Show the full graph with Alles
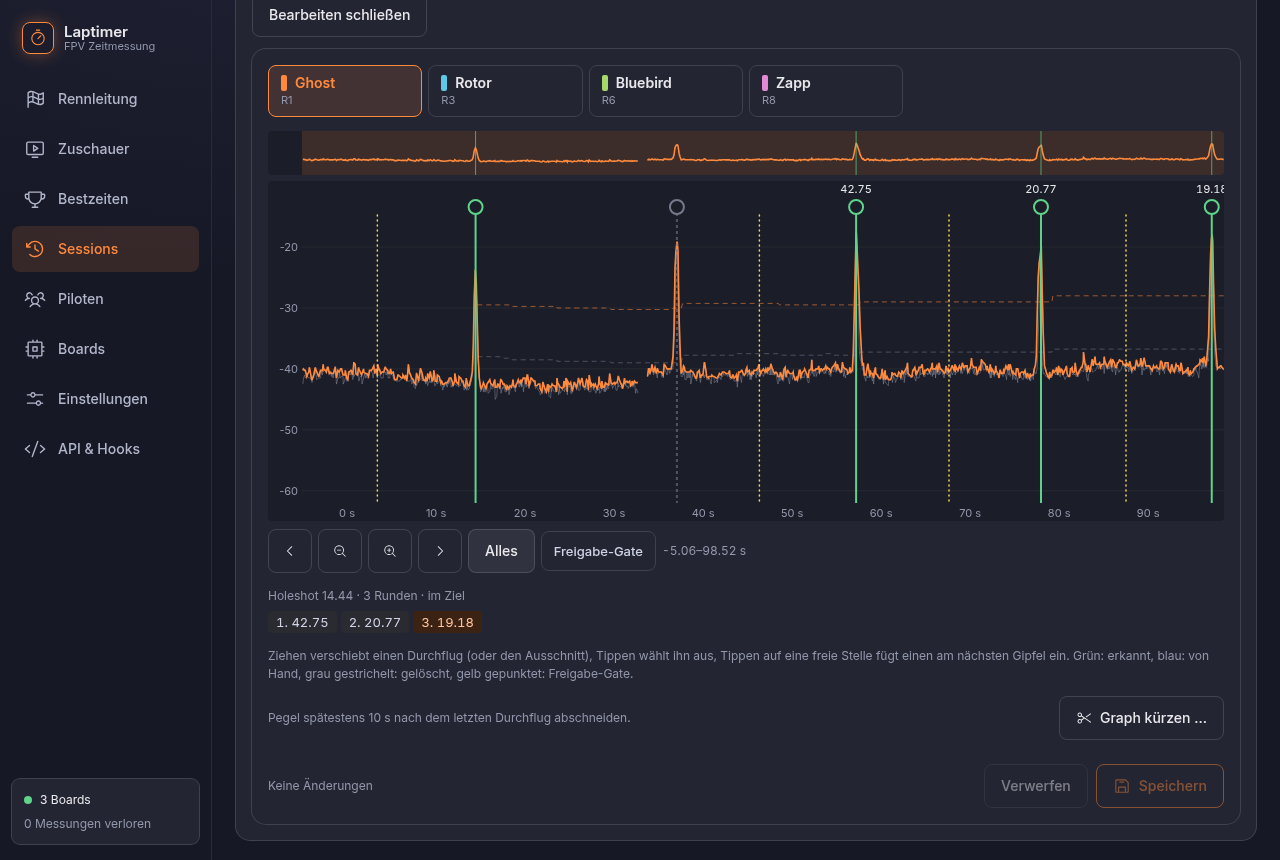 [x=501, y=551]
